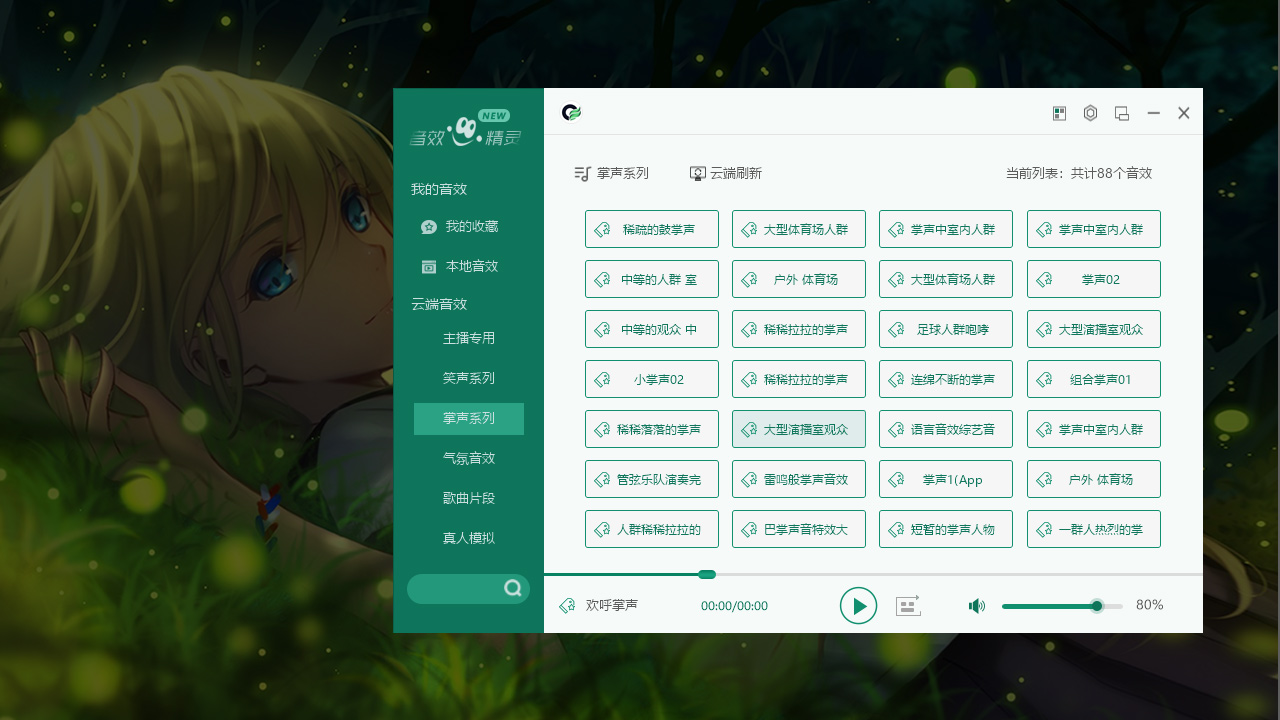Click the green app logo icon at top left
Image resolution: width=1280 pixels, height=720 pixels.
(570, 113)
